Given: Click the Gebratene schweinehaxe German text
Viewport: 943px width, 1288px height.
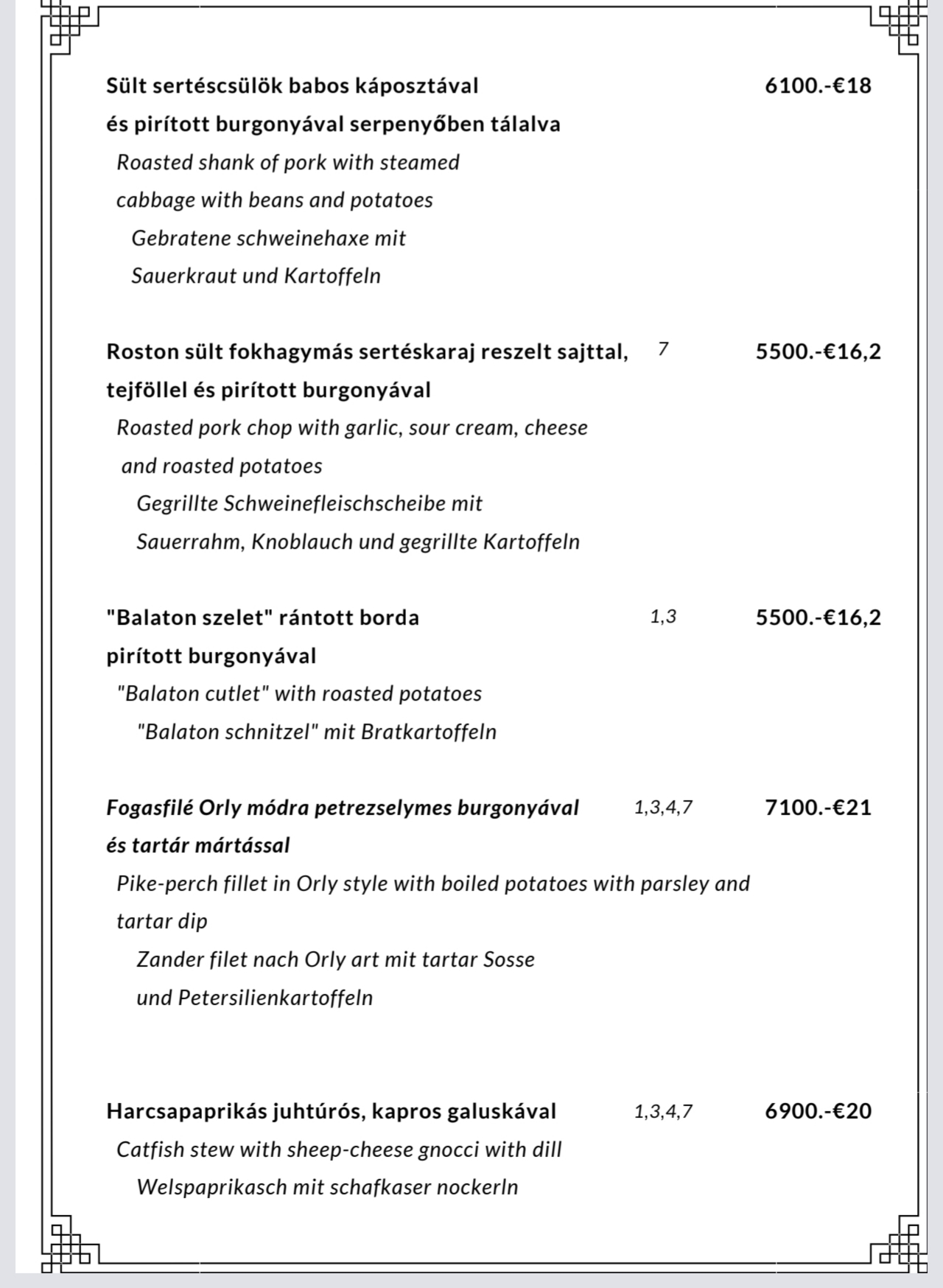Looking at the screenshot, I should [268, 238].
